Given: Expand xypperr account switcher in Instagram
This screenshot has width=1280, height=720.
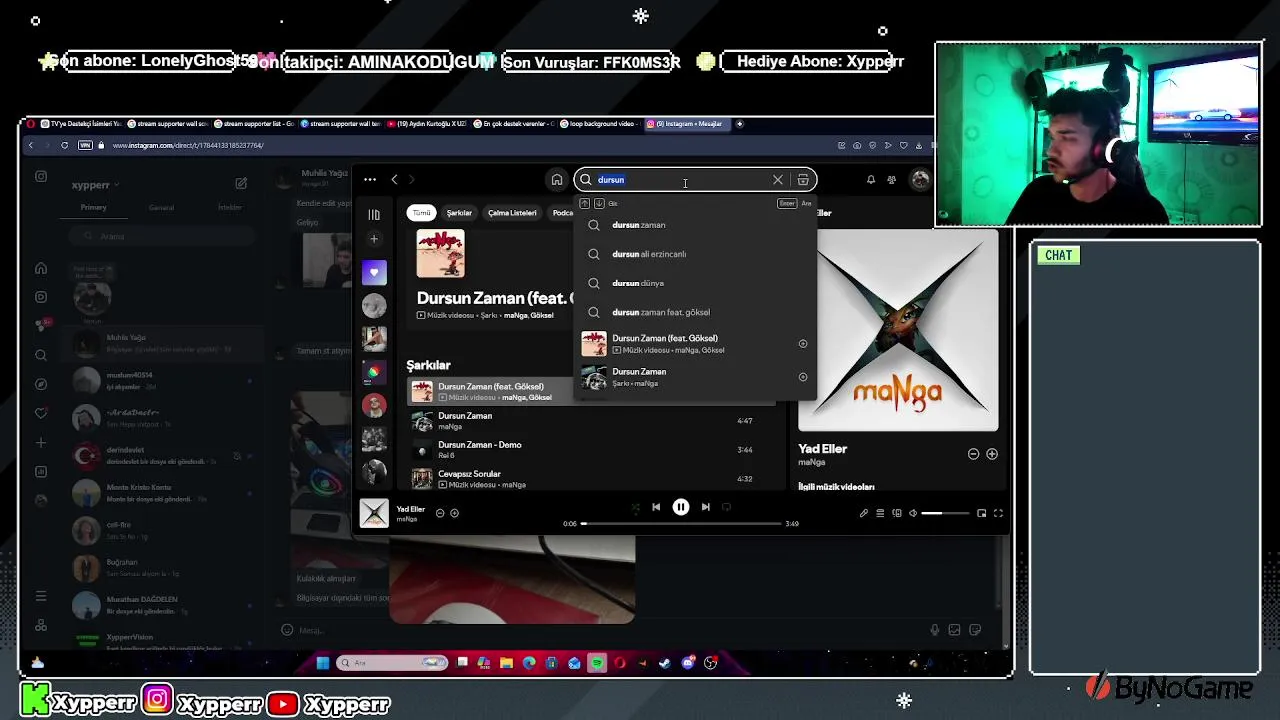Looking at the screenshot, I should pos(96,185).
